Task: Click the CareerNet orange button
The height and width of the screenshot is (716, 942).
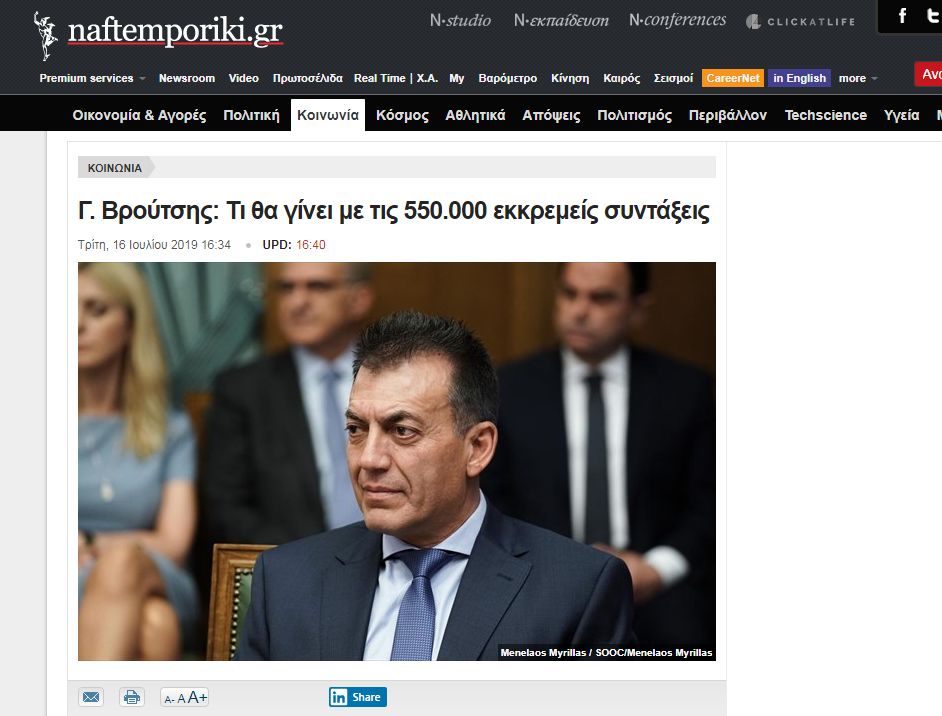Action: pos(732,78)
